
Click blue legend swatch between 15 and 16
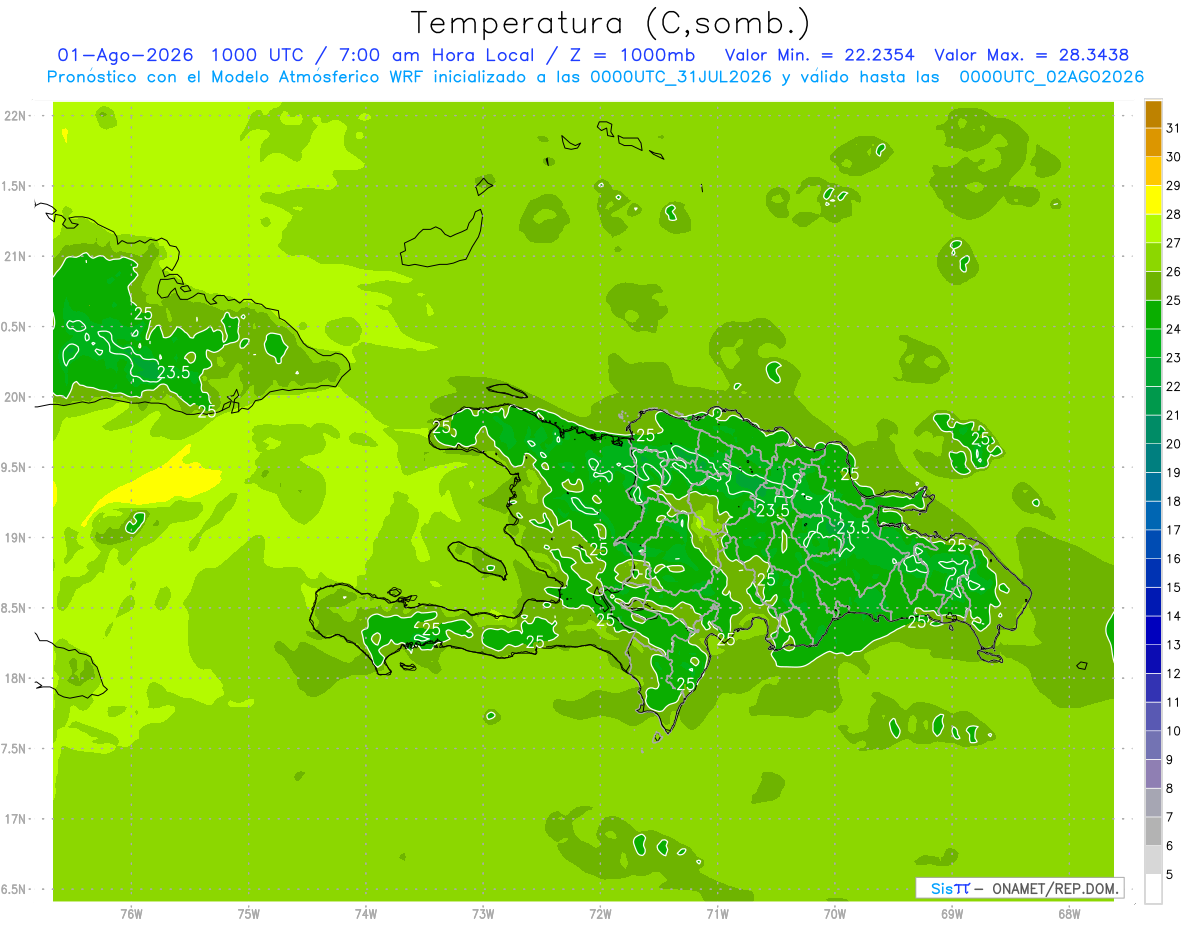[x=1153, y=573]
